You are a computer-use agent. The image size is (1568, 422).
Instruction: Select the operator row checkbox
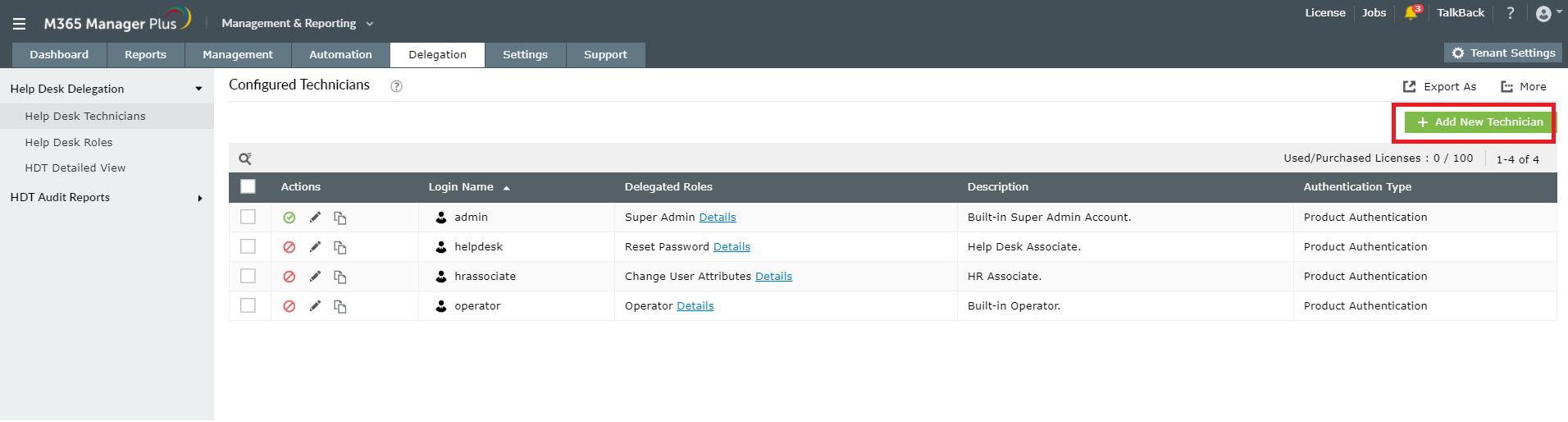click(x=248, y=305)
